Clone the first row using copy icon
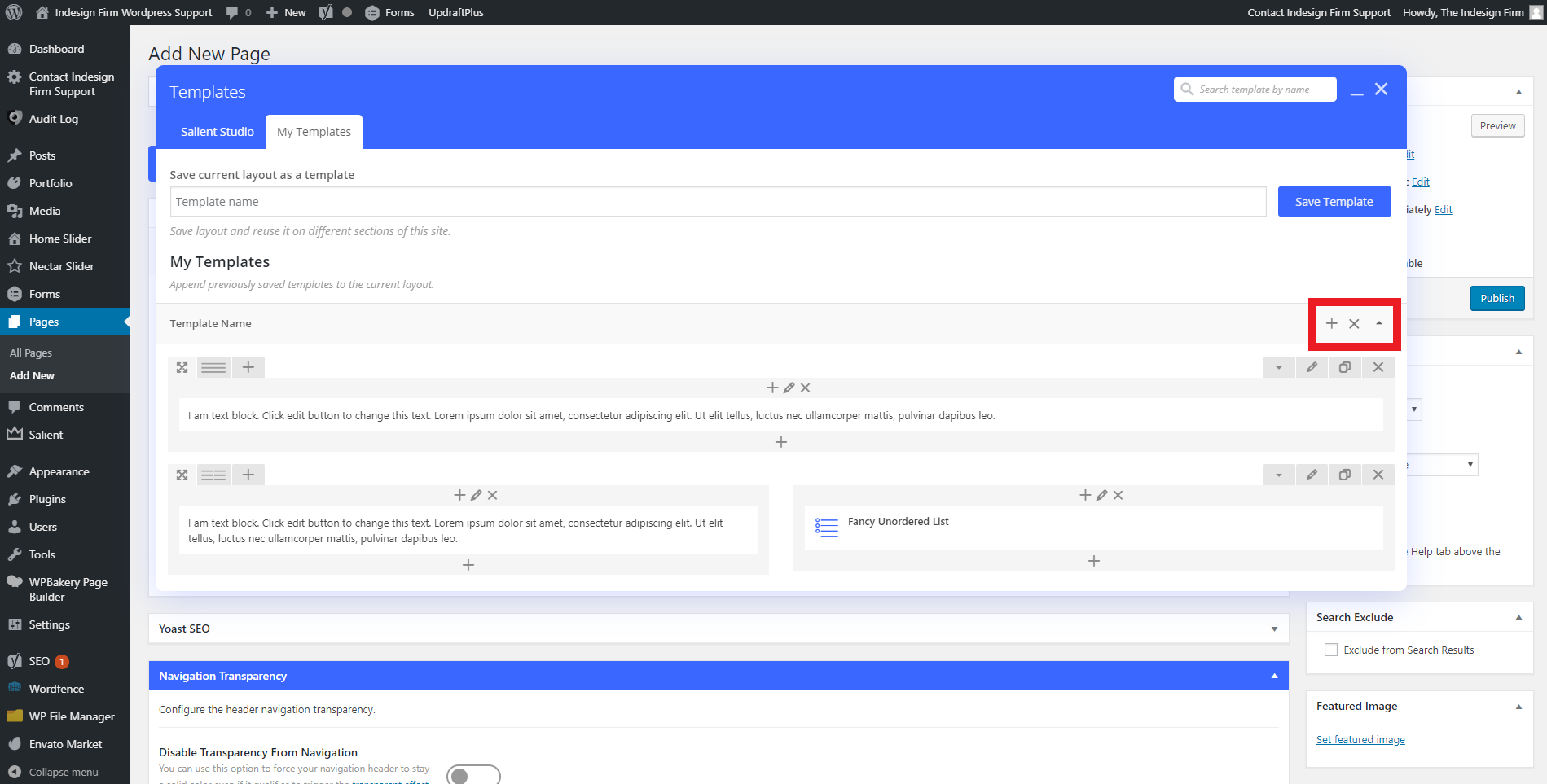 1345,367
